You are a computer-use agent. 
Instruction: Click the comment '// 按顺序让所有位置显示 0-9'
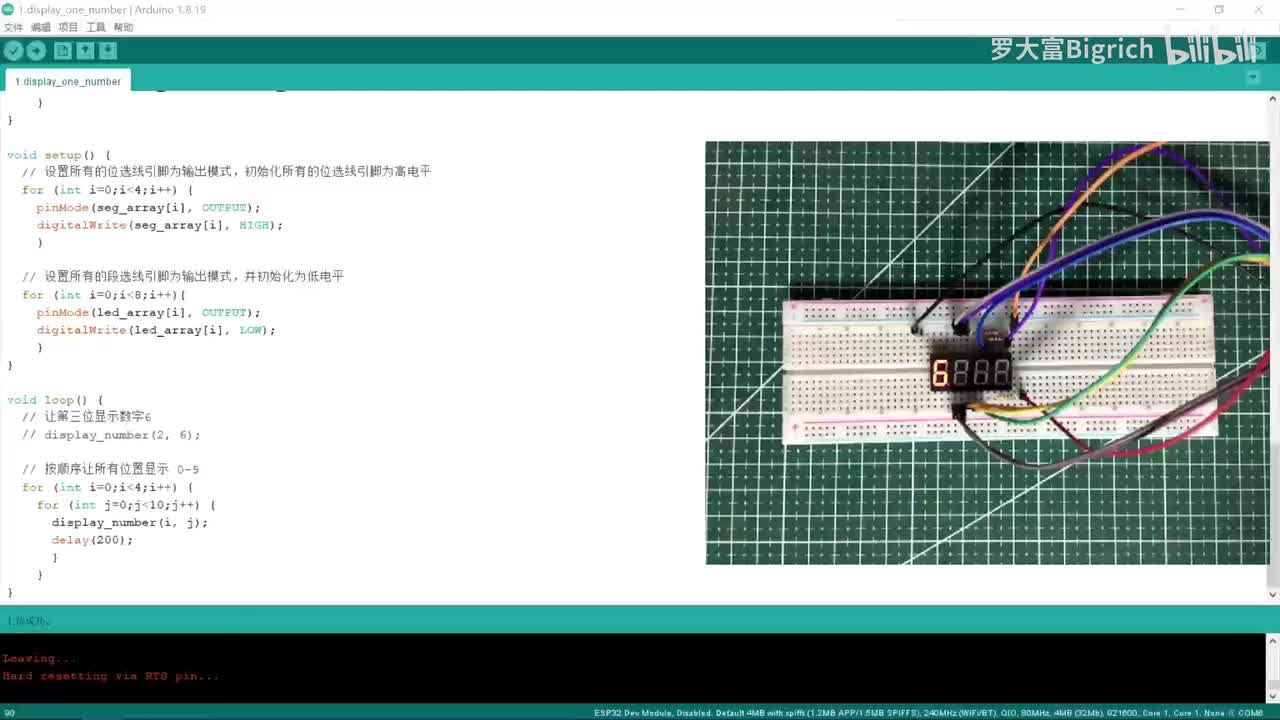pos(110,469)
